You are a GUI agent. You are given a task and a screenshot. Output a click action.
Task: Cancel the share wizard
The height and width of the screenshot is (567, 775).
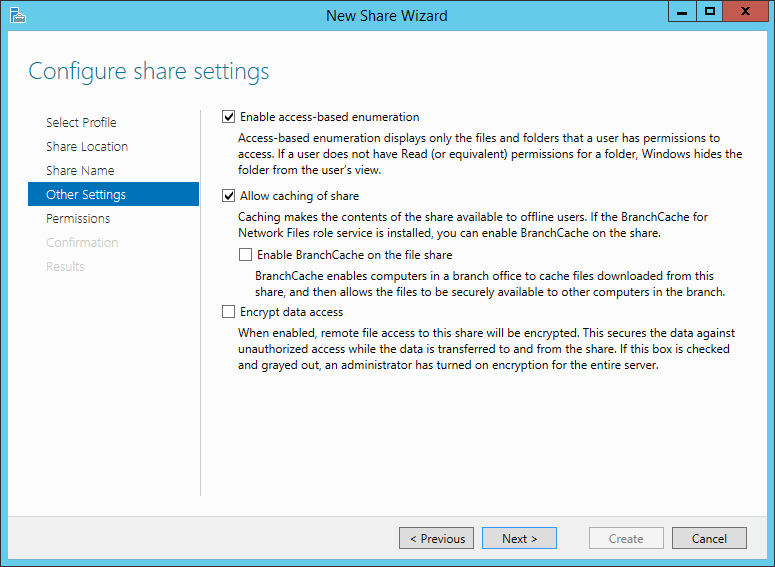pos(709,538)
